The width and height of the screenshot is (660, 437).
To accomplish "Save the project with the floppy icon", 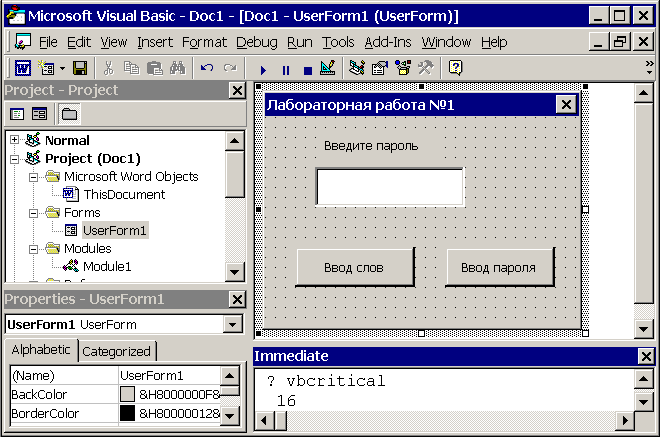I will pyautogui.click(x=80, y=68).
